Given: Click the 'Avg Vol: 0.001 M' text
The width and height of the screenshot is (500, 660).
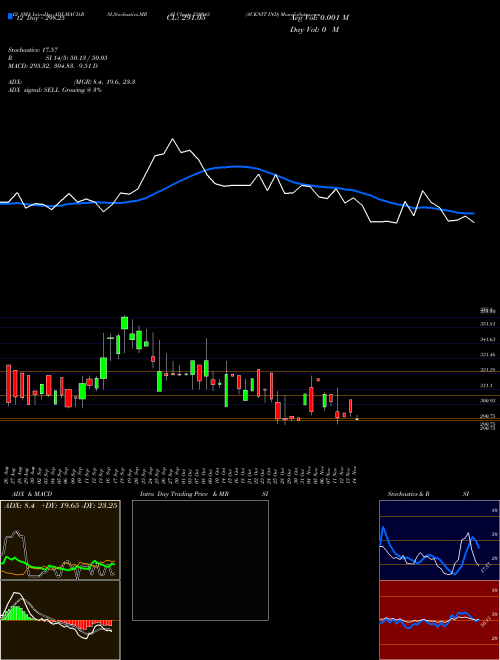Looking at the screenshot, I should 319,18.
